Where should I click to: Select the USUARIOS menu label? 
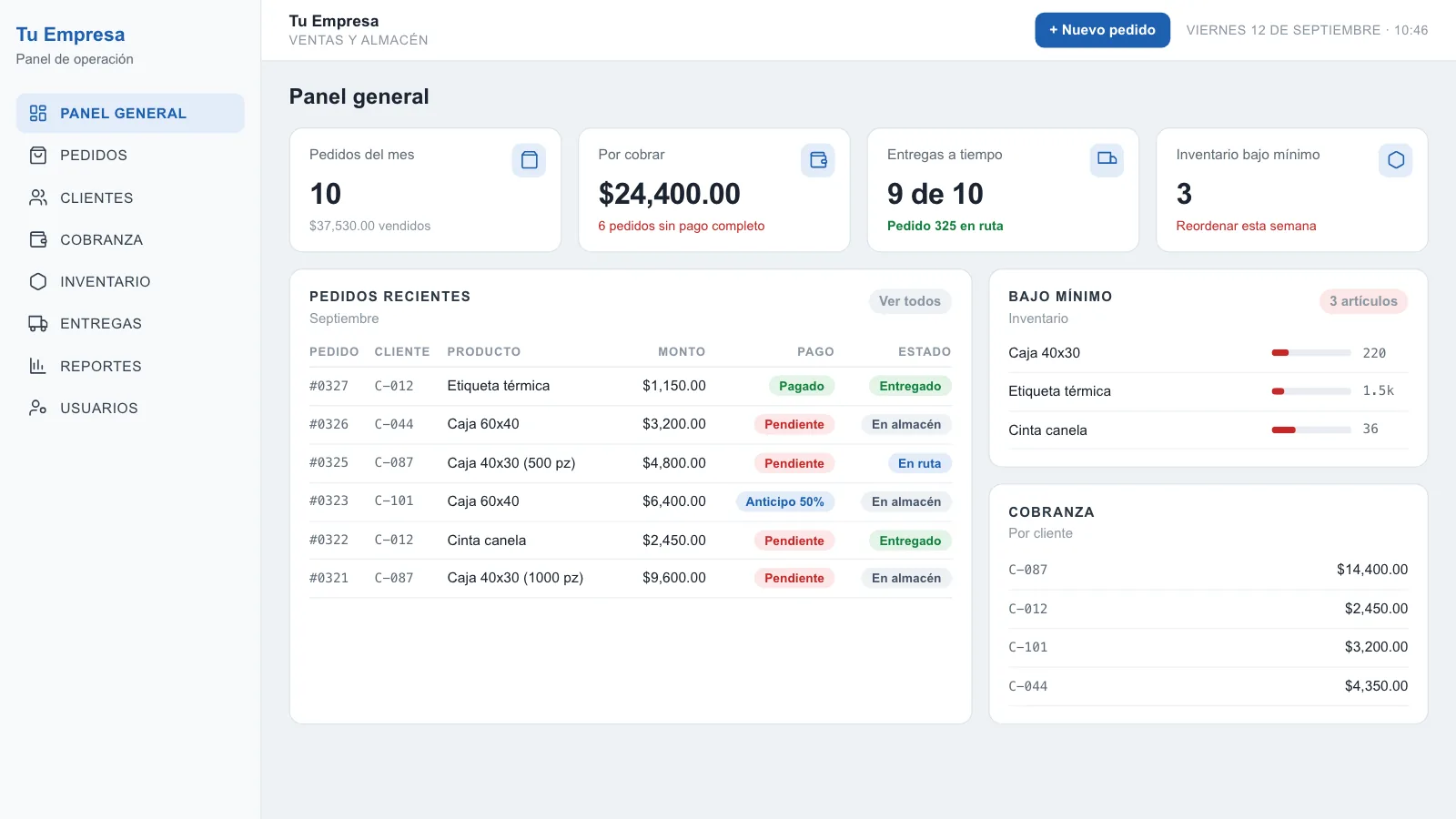click(x=99, y=408)
